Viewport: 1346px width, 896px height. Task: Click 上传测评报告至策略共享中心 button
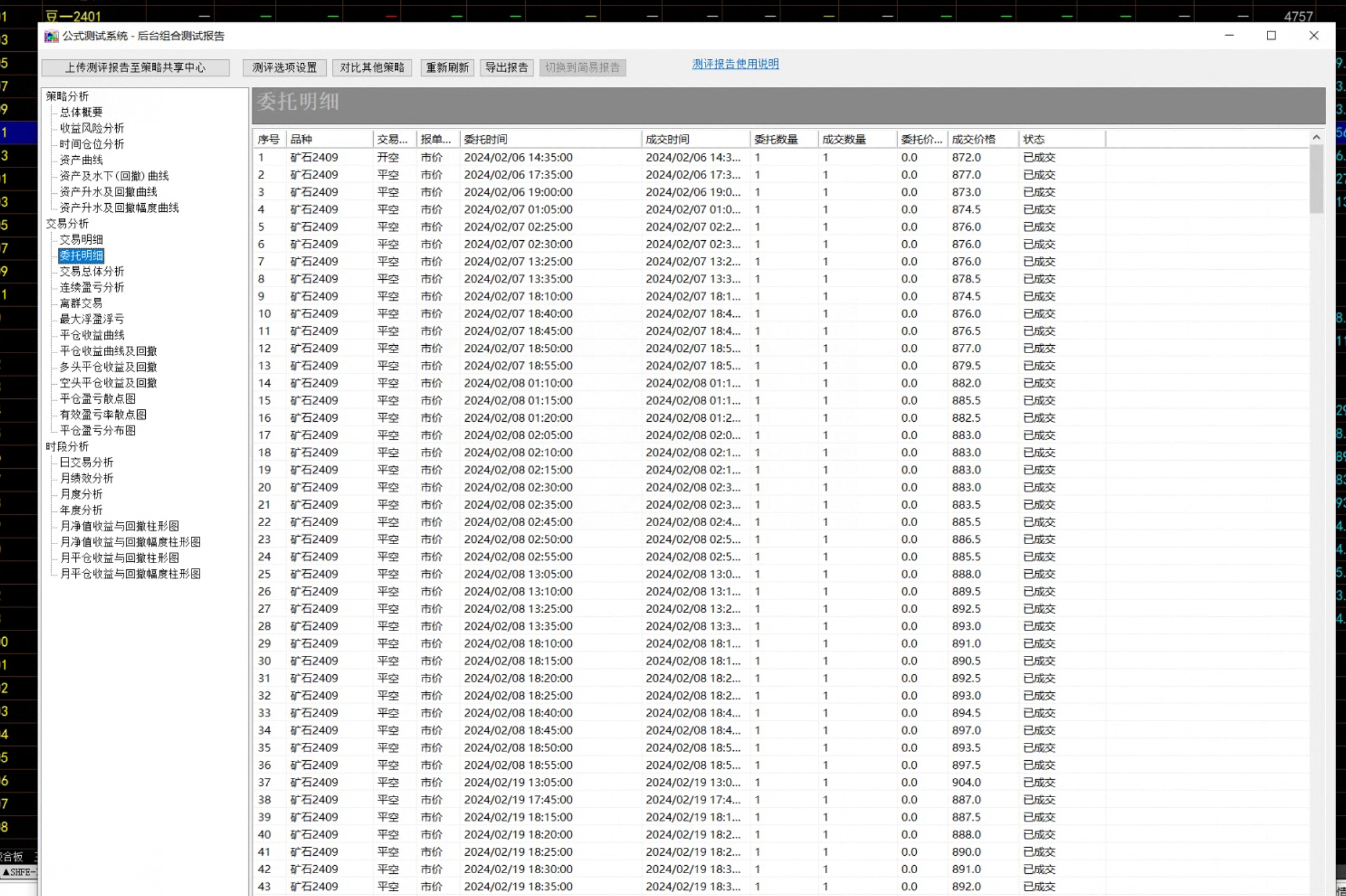[135, 68]
